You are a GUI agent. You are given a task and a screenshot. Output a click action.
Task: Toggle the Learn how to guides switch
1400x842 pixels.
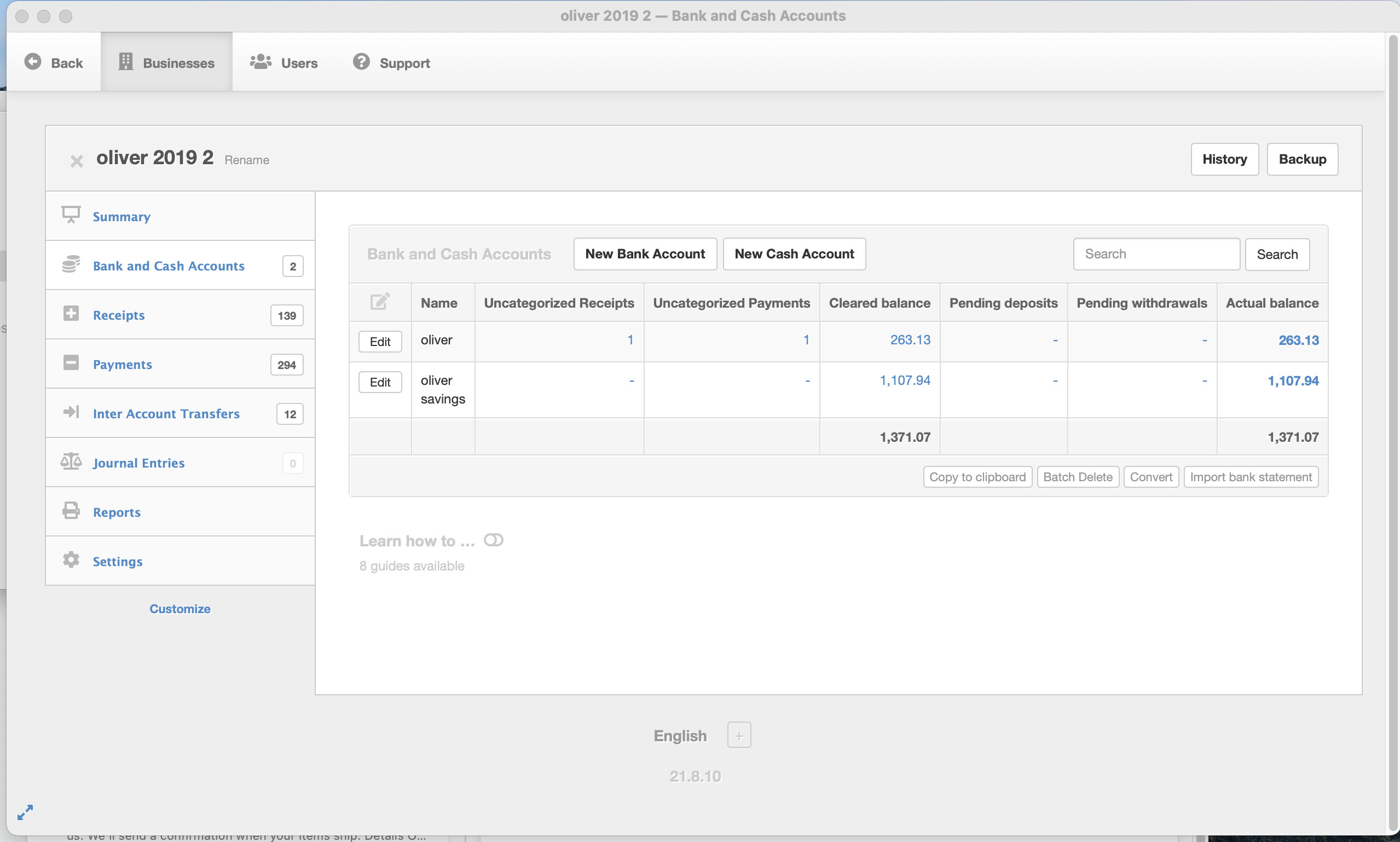(493, 540)
